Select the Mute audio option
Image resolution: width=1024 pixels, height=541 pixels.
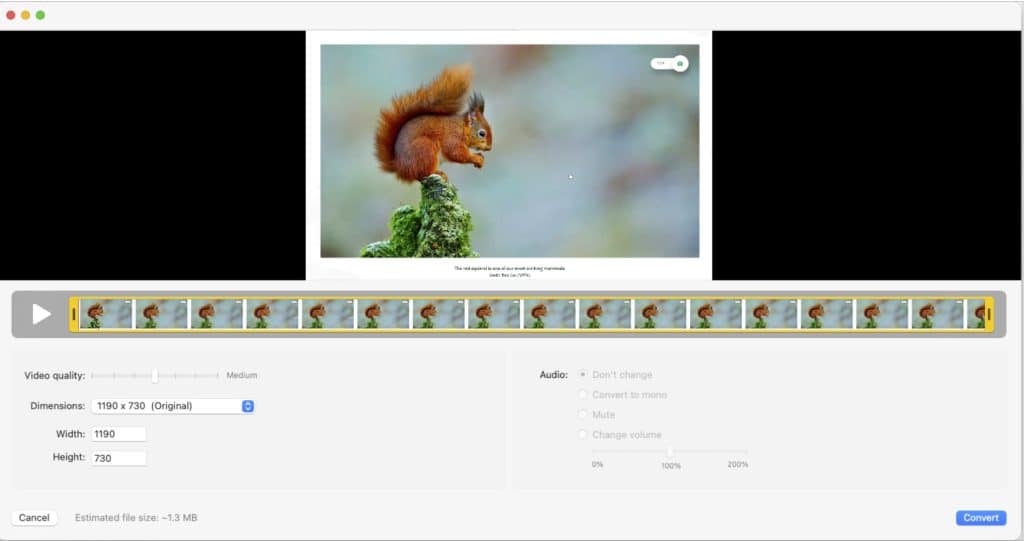pyautogui.click(x=583, y=414)
